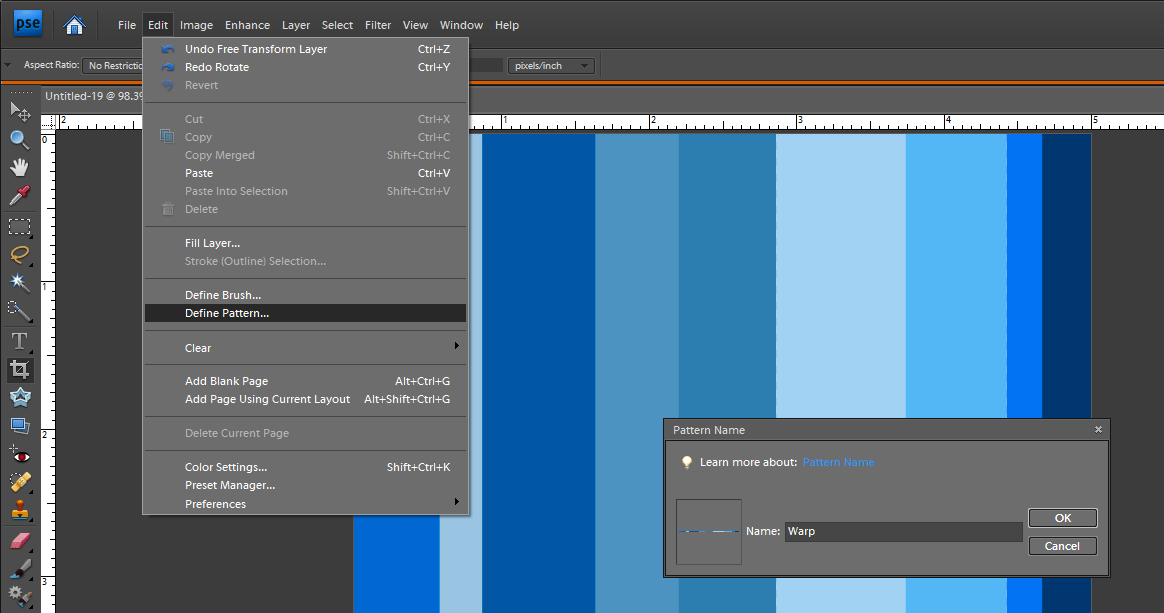
Task: Select the Move tool
Action: click(19, 110)
